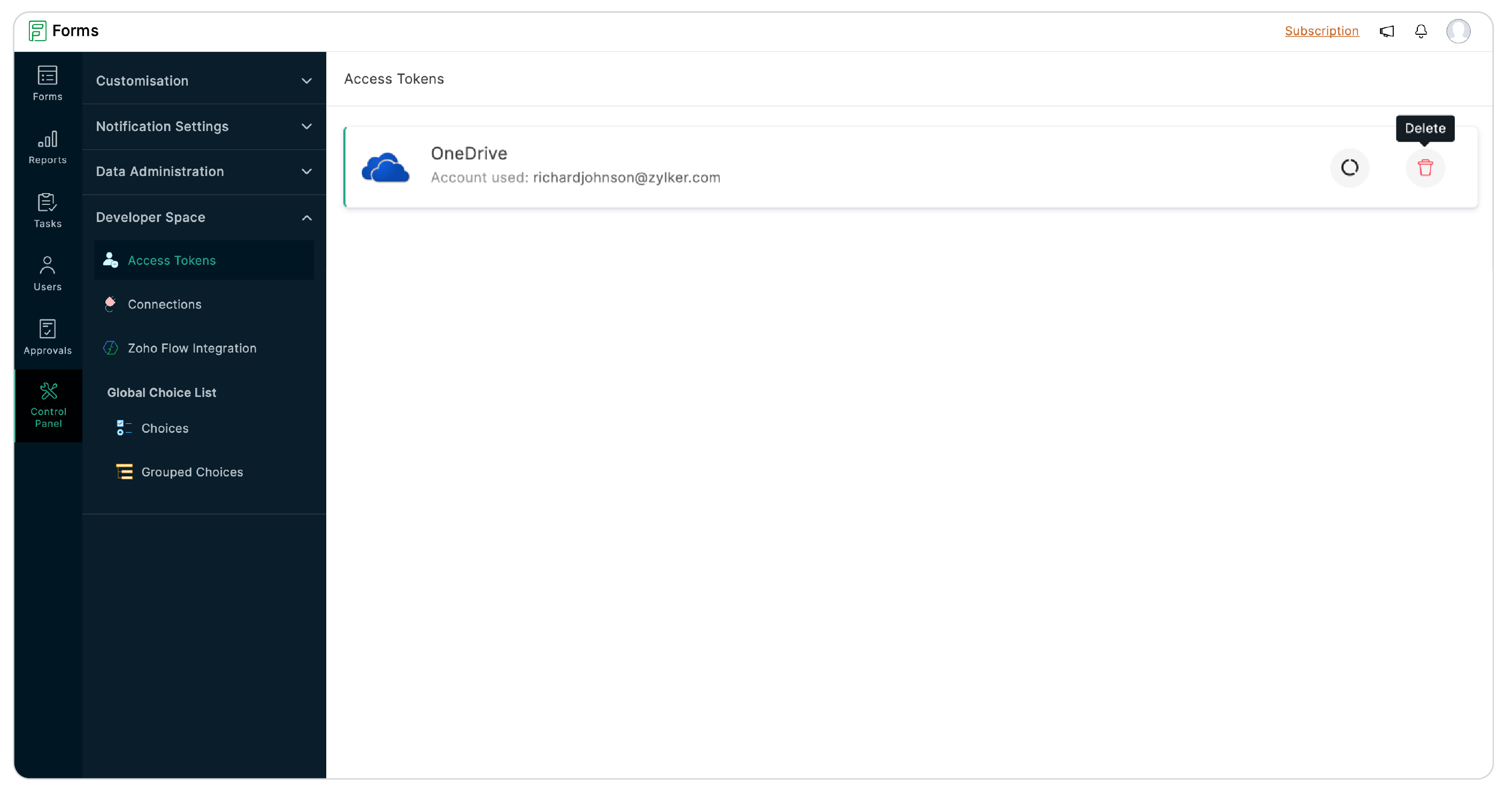Click the Reports icon in sidebar
1512x796 pixels.
tap(46, 148)
